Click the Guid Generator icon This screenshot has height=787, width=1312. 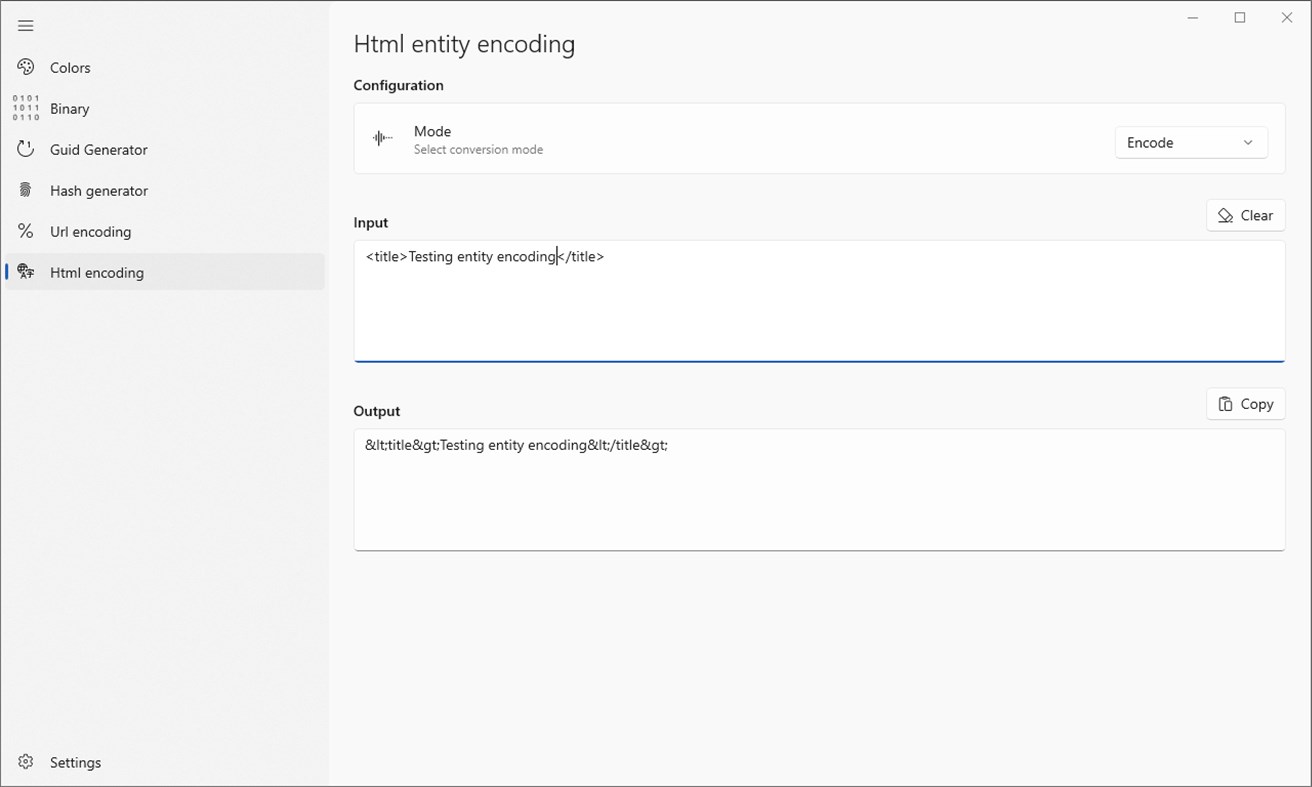coord(26,149)
